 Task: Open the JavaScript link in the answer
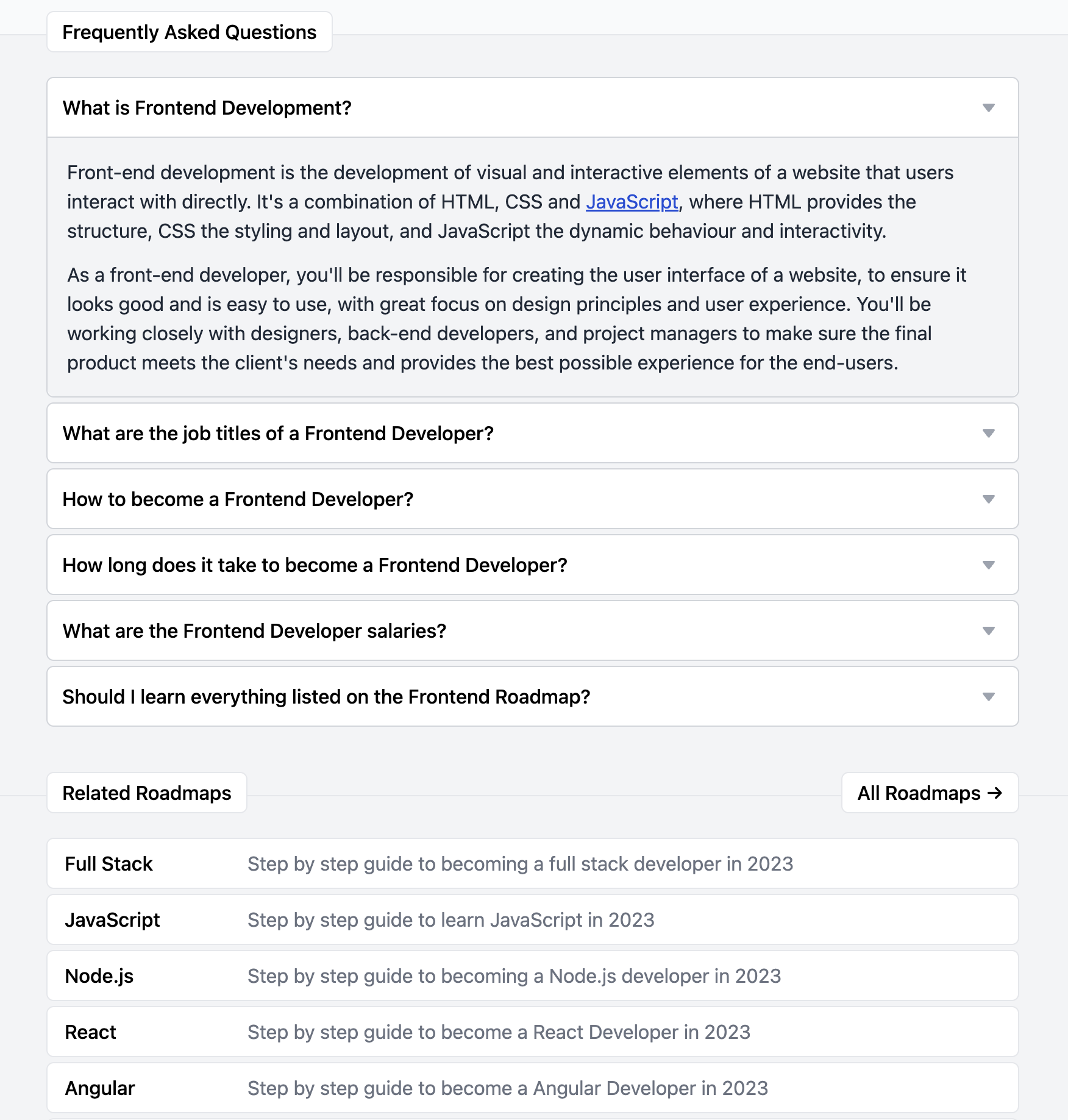(632, 202)
